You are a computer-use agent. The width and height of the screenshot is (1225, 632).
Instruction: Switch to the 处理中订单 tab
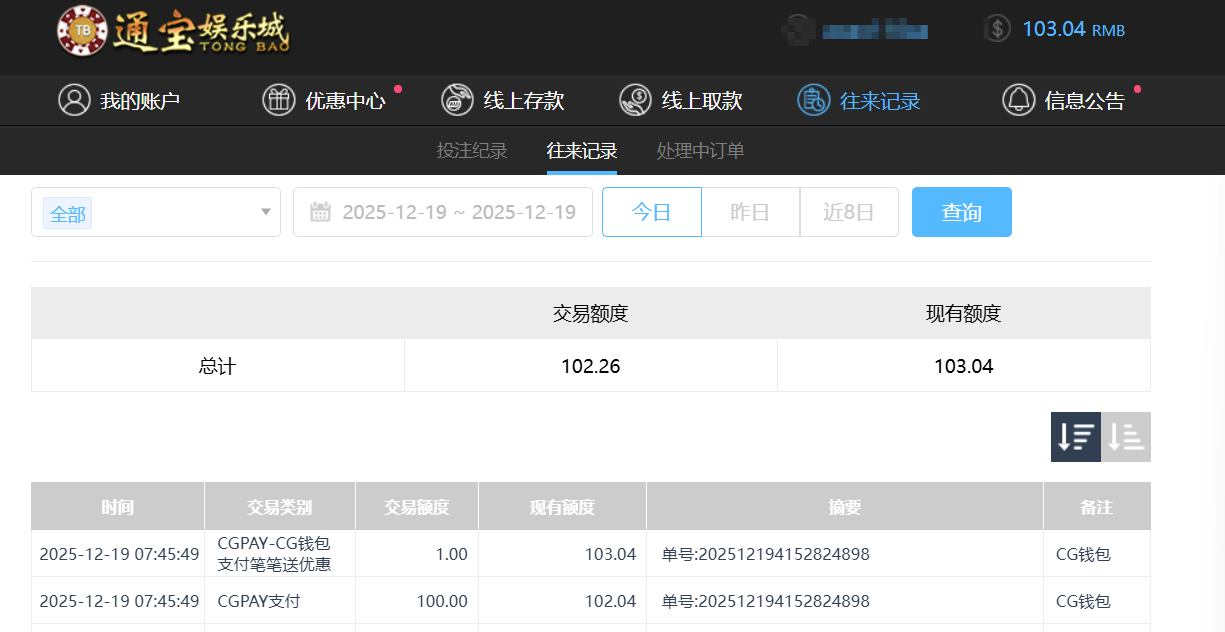700,151
